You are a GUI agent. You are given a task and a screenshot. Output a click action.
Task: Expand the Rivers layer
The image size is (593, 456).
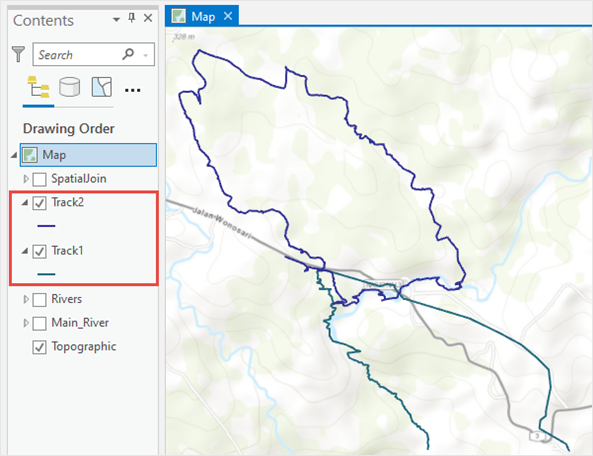(26, 299)
